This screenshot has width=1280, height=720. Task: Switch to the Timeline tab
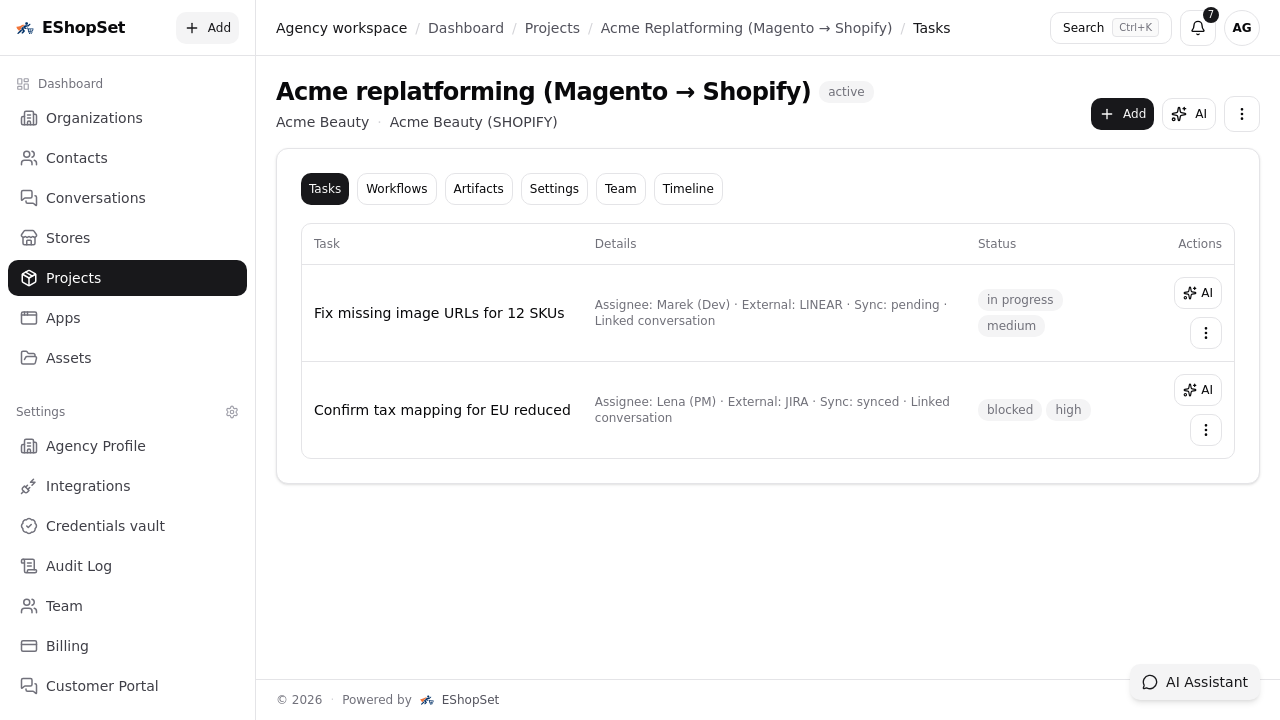(x=688, y=189)
